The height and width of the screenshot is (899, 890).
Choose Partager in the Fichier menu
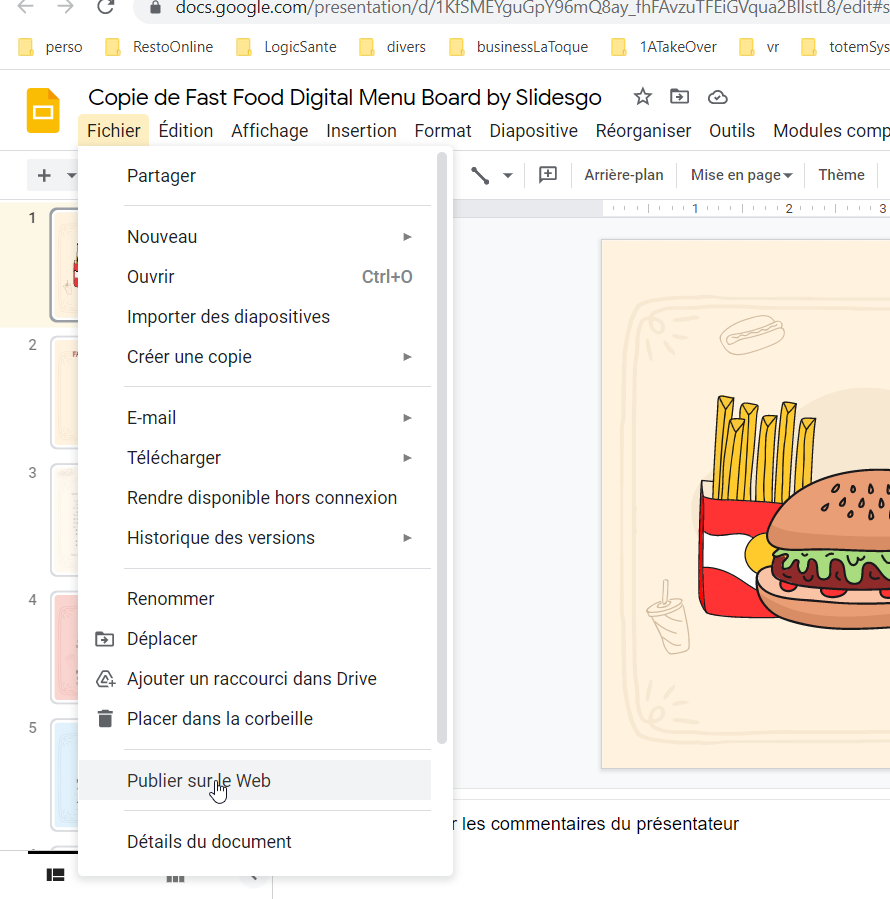(x=255, y=176)
